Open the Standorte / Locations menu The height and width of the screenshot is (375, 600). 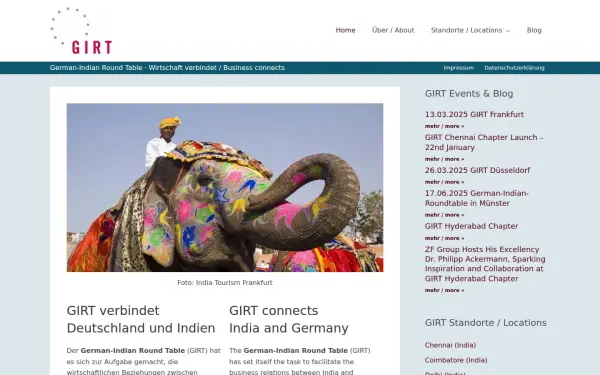[466, 30]
